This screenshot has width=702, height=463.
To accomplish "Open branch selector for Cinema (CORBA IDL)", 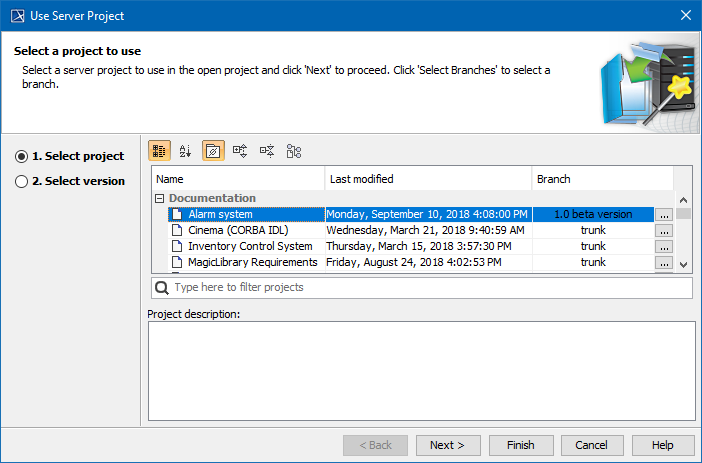I will coord(664,230).
